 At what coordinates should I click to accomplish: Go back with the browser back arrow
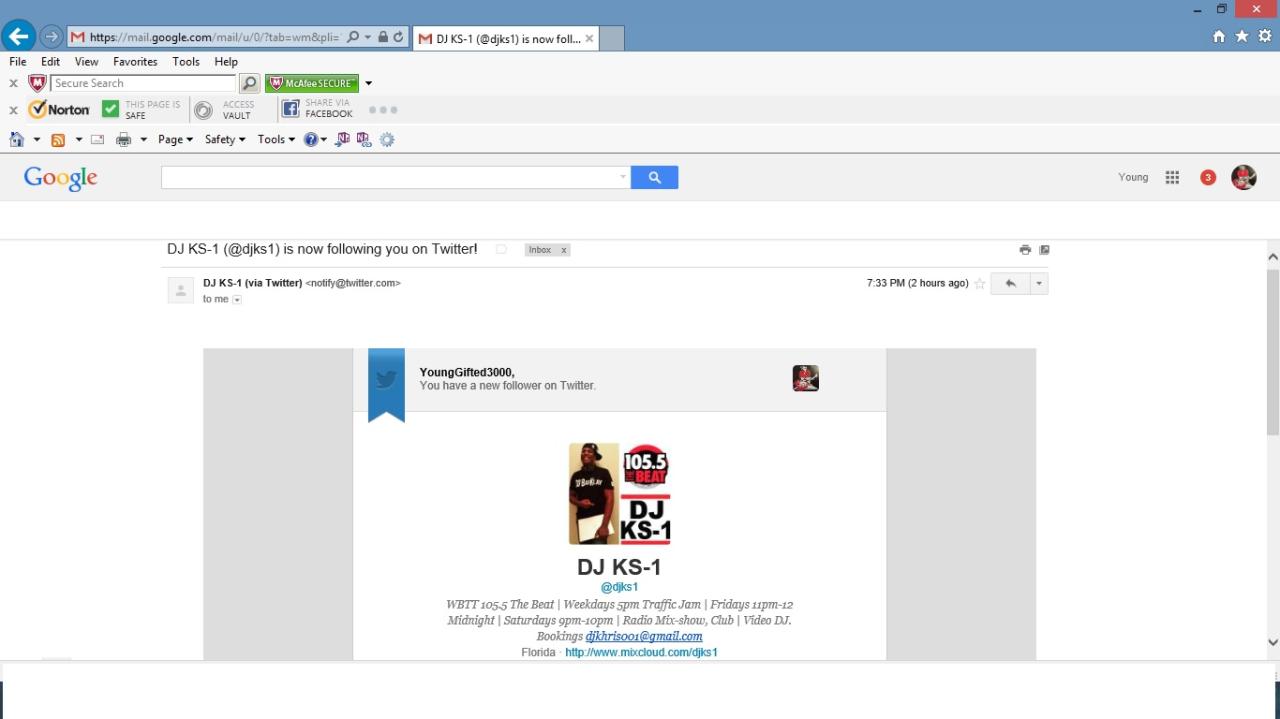18,37
